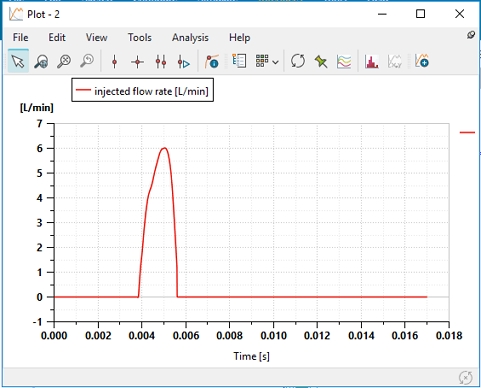Click the refresh icon in status bar
Image resolution: width=481 pixels, height=388 pixels.
pyautogui.click(x=465, y=378)
